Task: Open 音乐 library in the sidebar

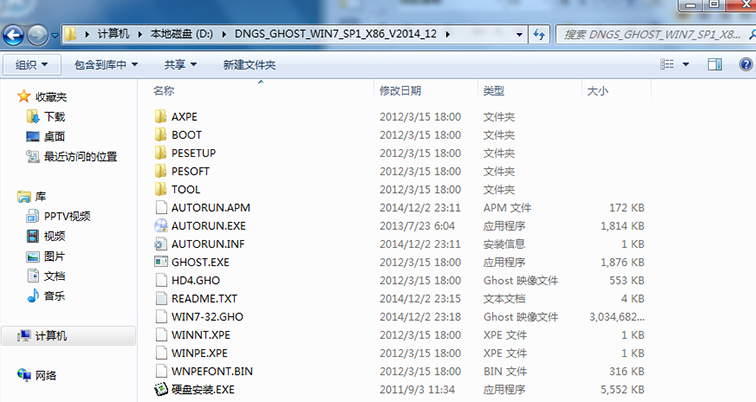Action: coord(54,295)
